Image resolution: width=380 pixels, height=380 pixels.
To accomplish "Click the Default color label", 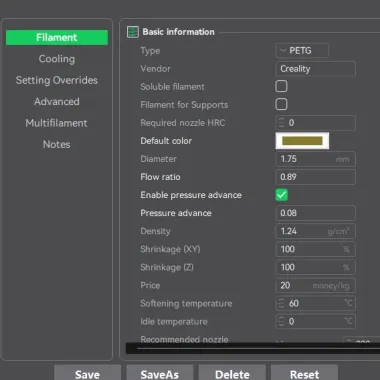I will [x=166, y=141].
